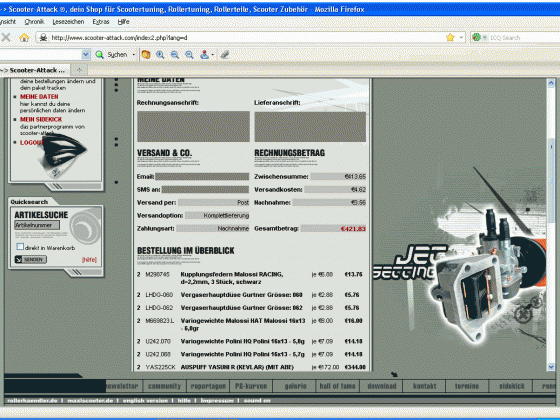Click the LOGOUT link

coord(31,142)
